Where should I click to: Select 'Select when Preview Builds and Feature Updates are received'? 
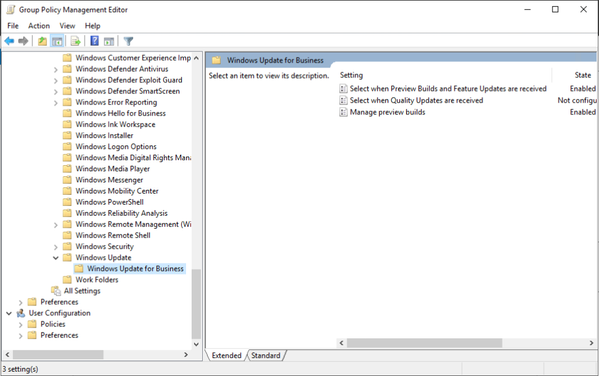click(x=448, y=89)
